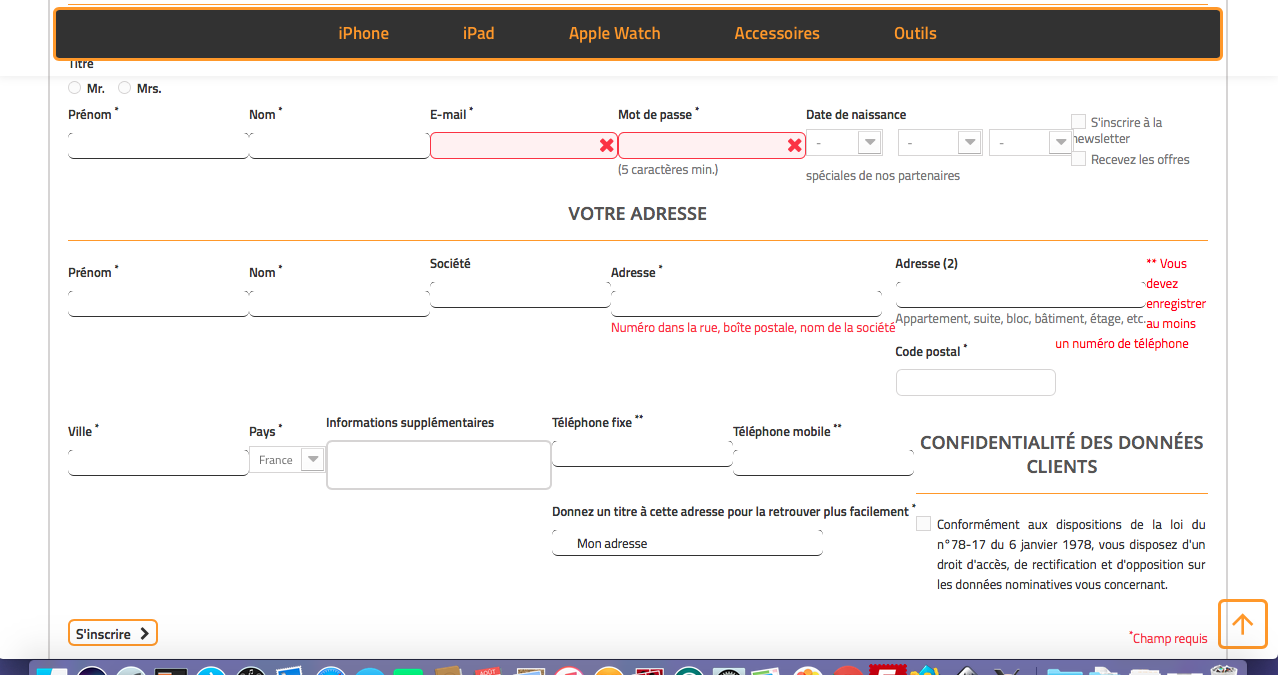Submit with the S'inscrire button

113,633
